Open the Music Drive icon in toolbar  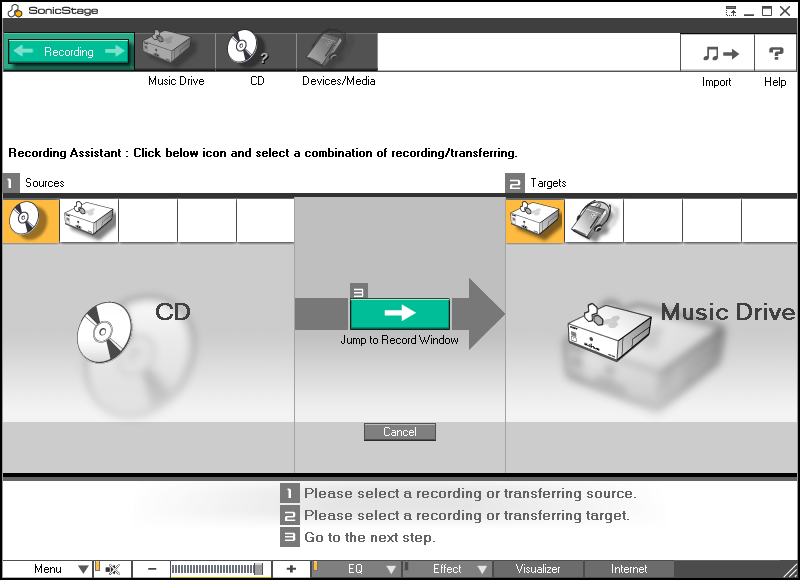coord(175,52)
